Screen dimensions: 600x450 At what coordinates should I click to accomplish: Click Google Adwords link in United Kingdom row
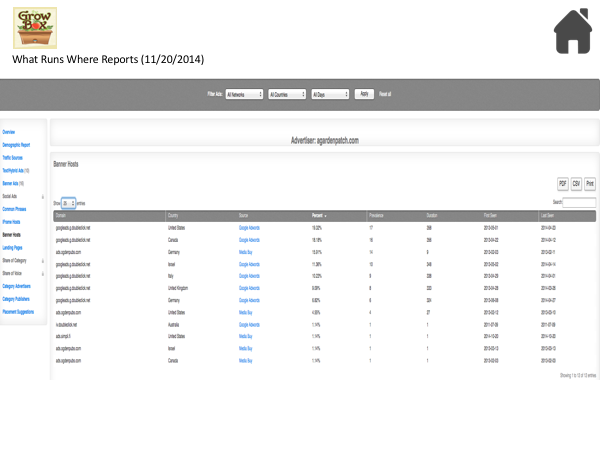point(249,288)
